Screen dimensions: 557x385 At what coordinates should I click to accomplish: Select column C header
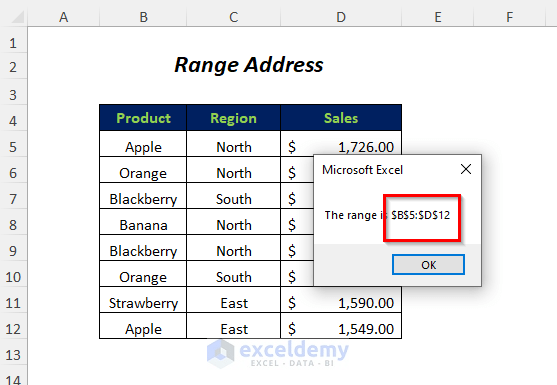tap(233, 17)
